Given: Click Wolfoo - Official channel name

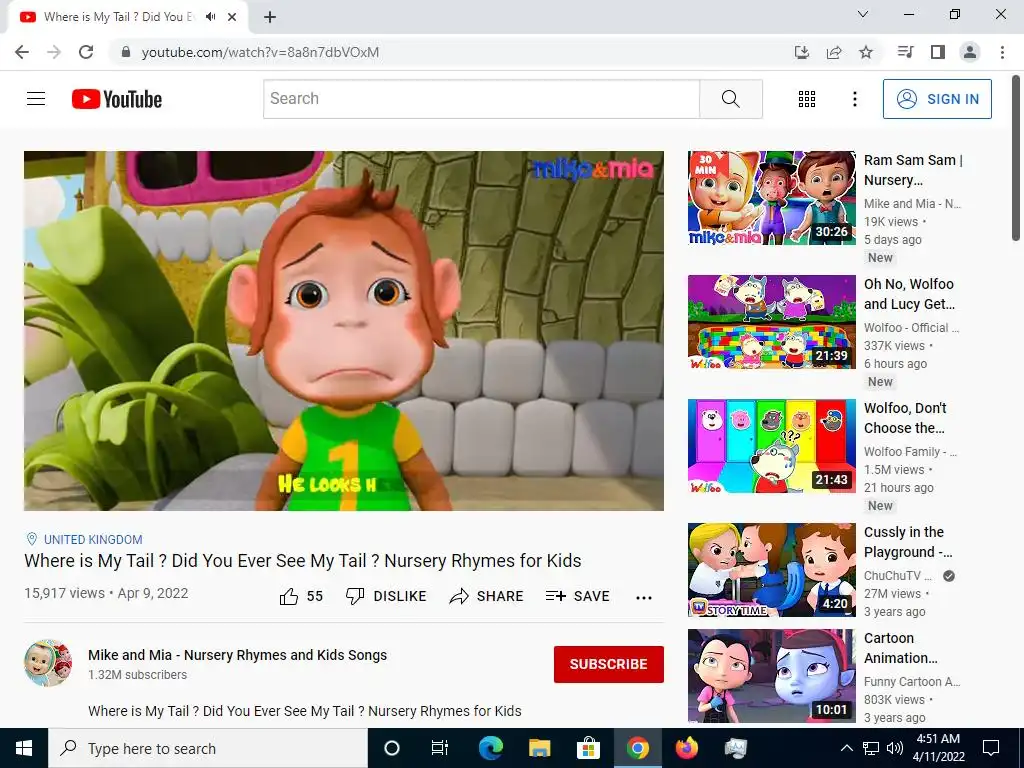Looking at the screenshot, I should 912,327.
